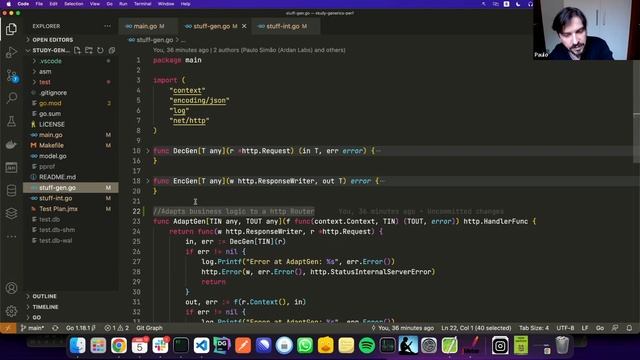640x360 pixels.
Task: Open Slack from the Dock
Action: (x=160, y=345)
